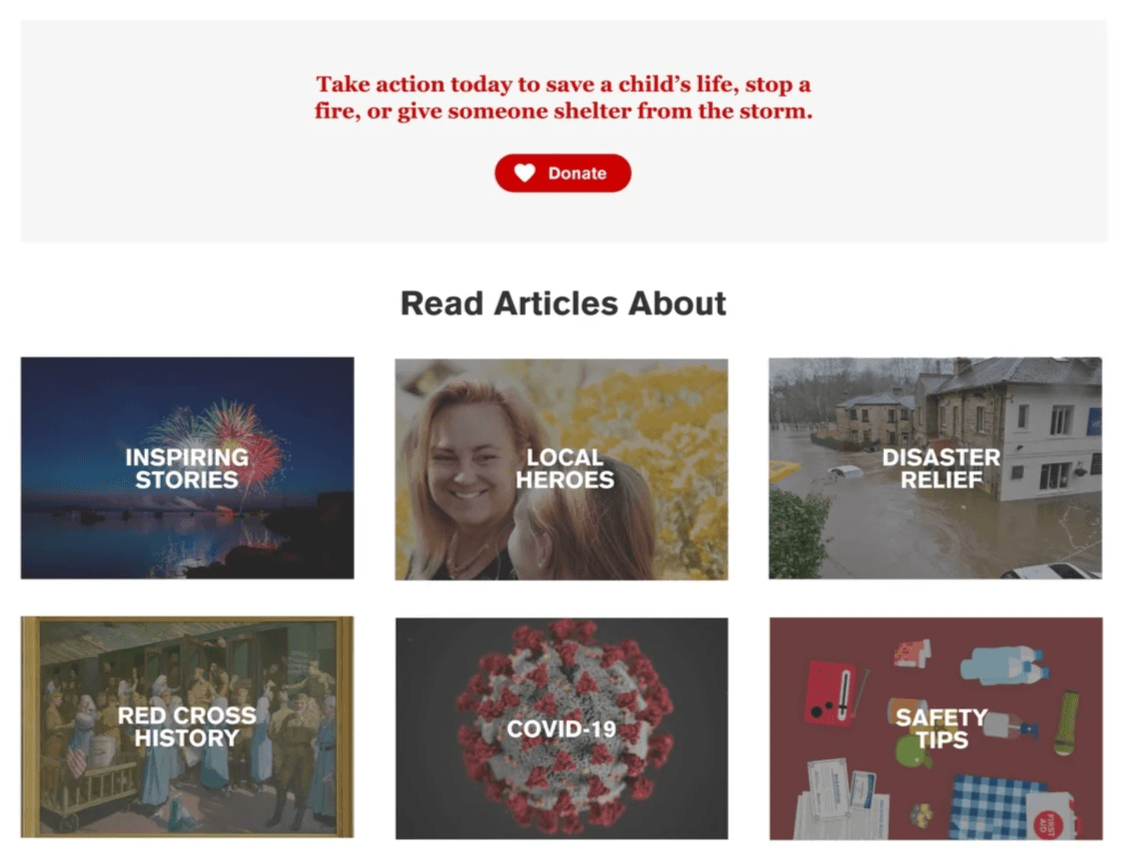Click the coronavirus particle image
This screenshot has height=860, width=1128.
tap(563, 728)
